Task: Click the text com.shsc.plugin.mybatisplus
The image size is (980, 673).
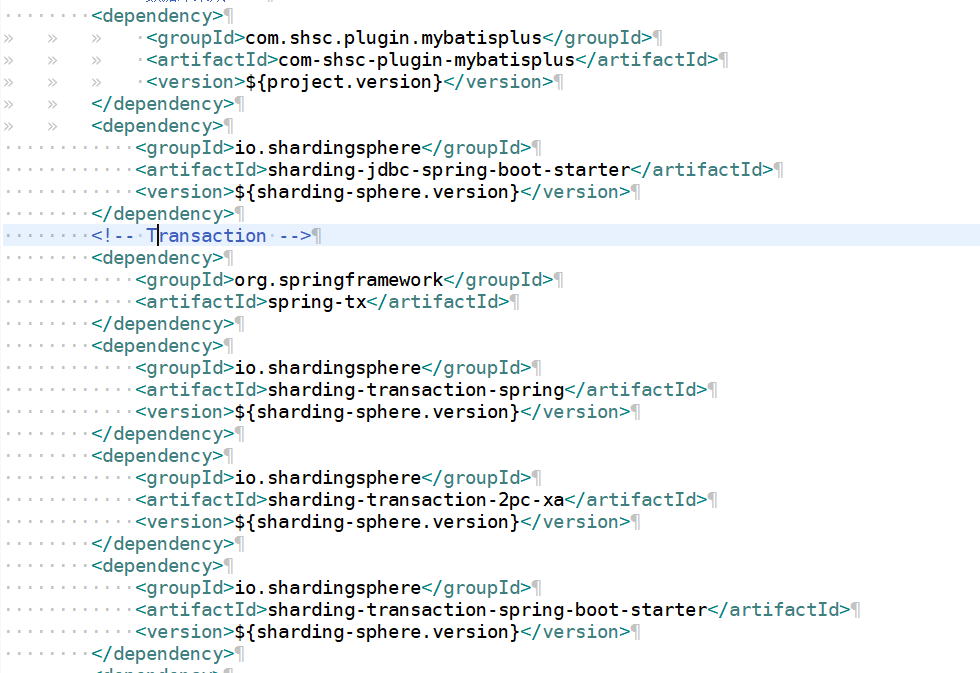Action: [394, 38]
